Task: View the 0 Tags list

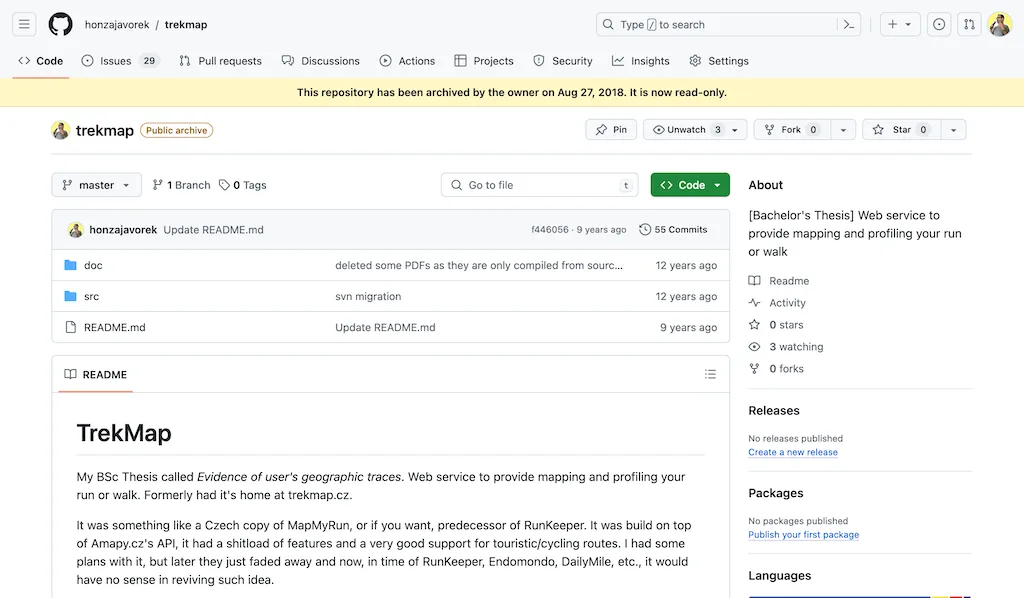Action: tap(243, 185)
